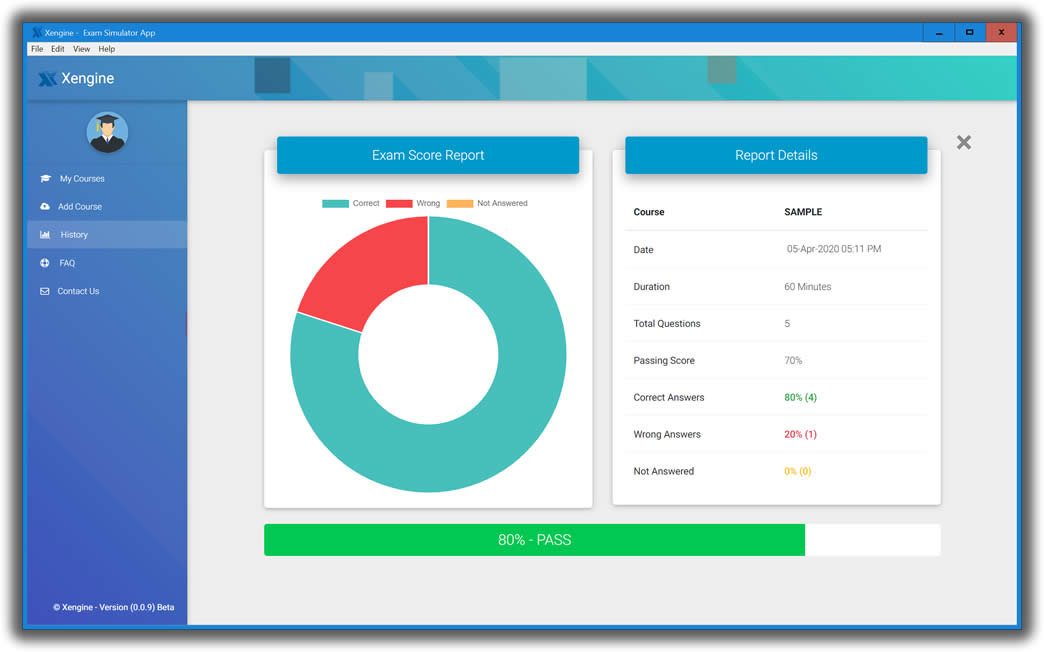The width and height of the screenshot is (1044, 652).
Task: Open the Edit menu
Action: (58, 49)
